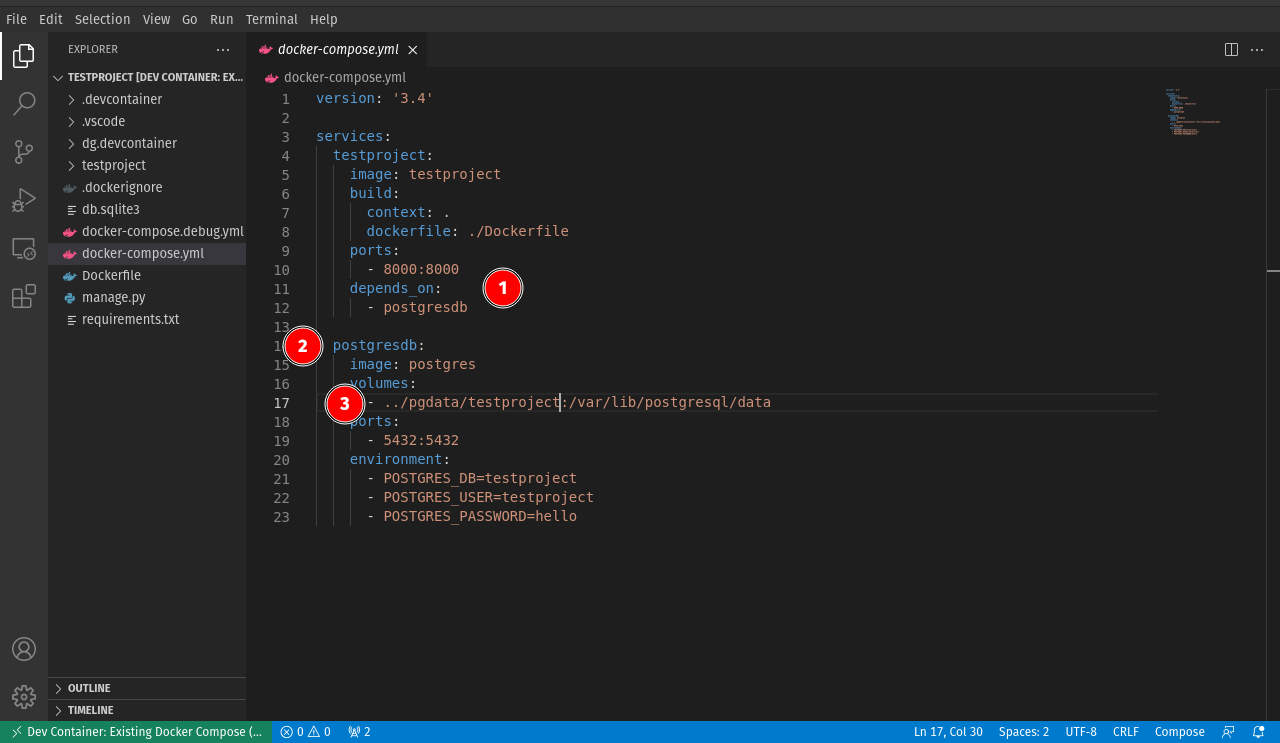The width and height of the screenshot is (1280, 743).
Task: Open the Run and Debug view
Action: [x=24, y=200]
